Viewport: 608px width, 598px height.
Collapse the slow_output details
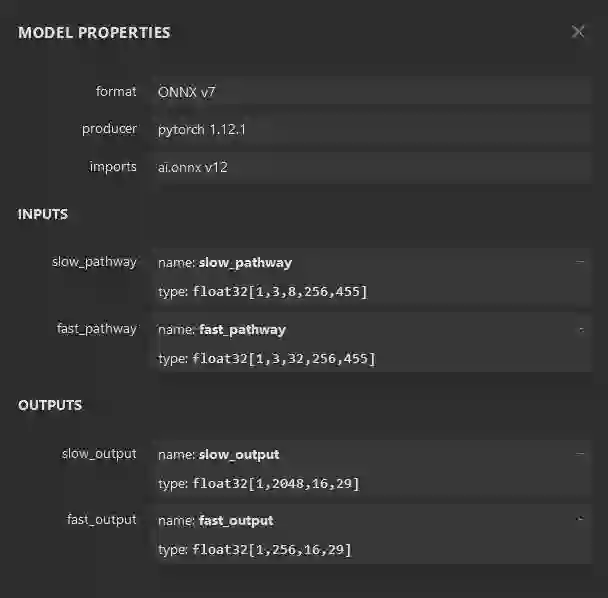click(580, 454)
